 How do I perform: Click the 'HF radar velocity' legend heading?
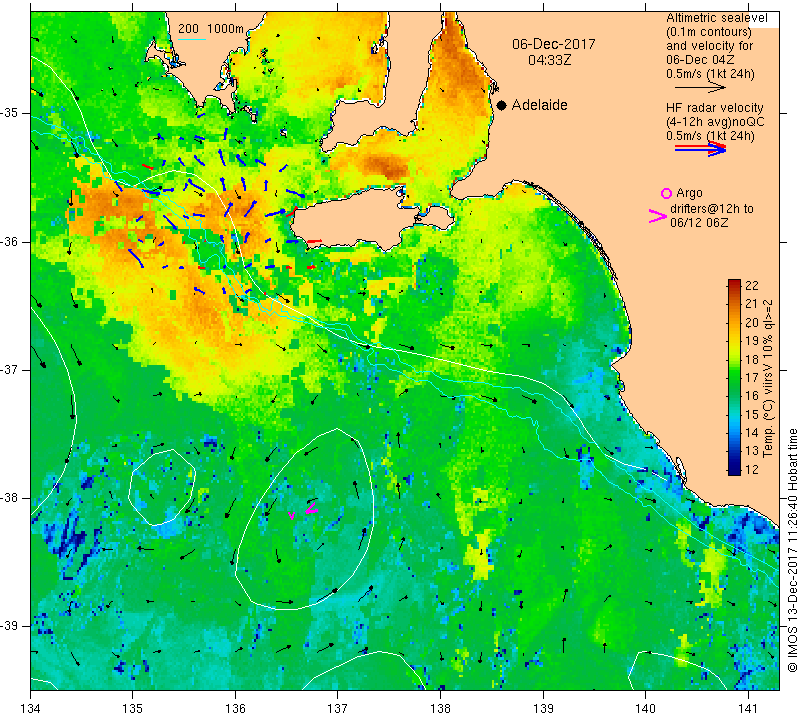(714, 108)
